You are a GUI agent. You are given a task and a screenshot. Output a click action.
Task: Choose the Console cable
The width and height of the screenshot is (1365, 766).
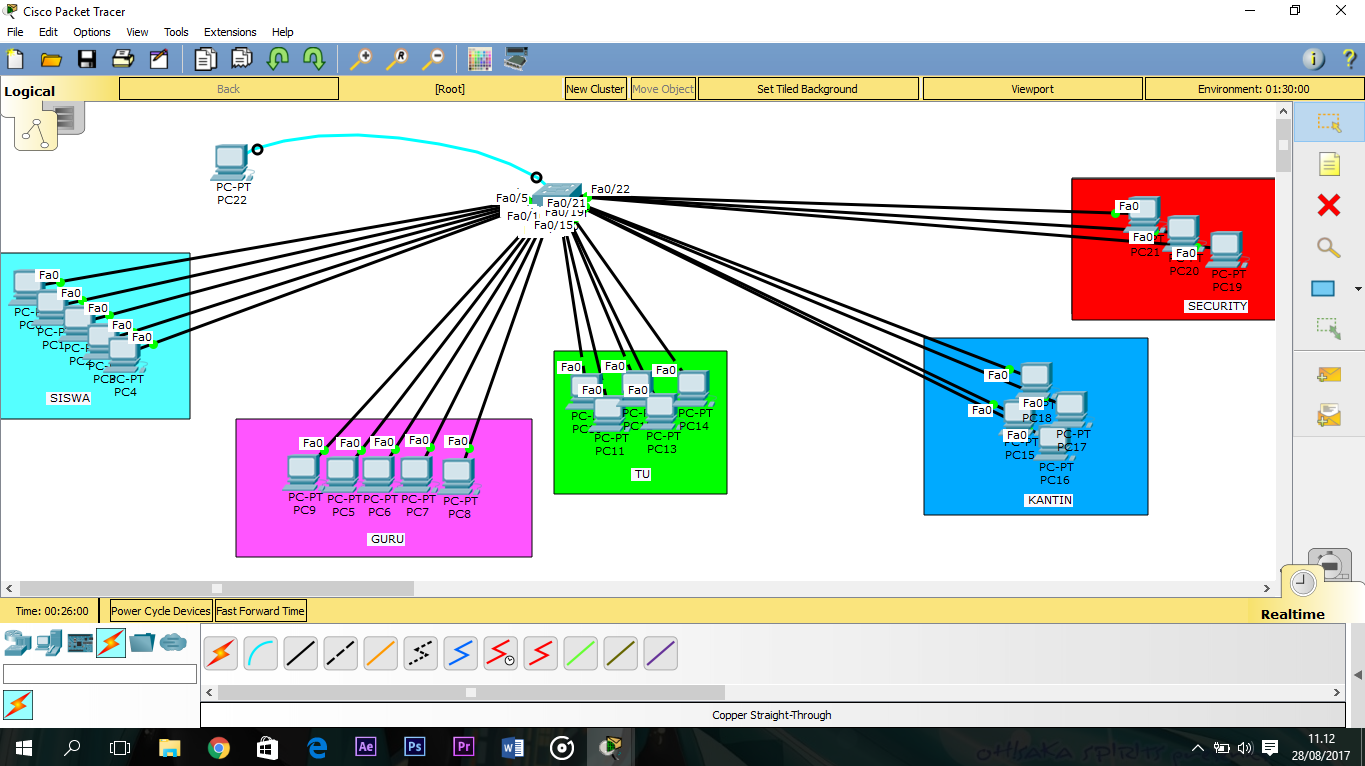coord(261,654)
